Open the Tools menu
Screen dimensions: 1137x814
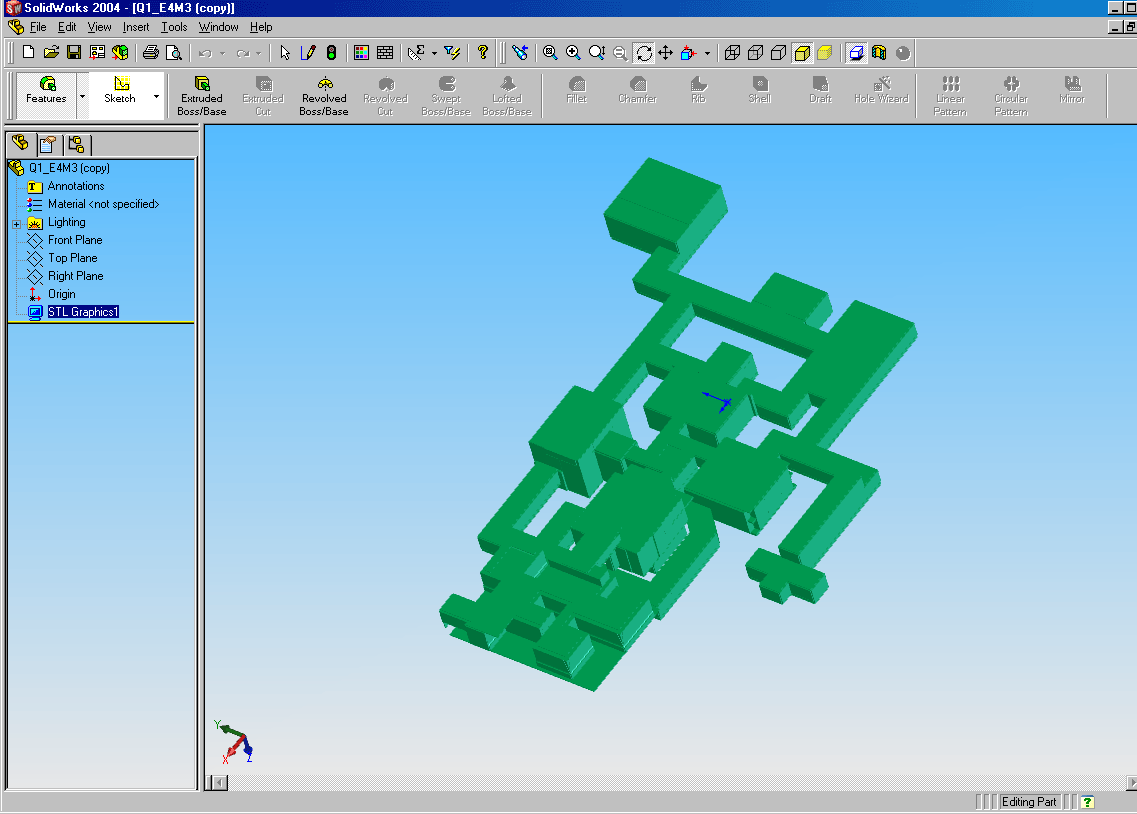[174, 27]
